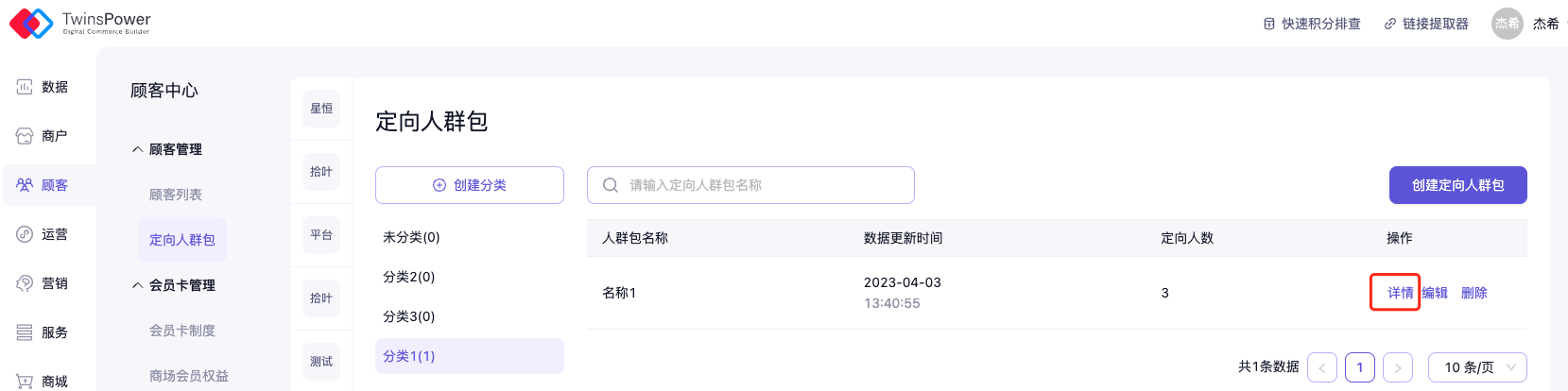Screen dimensions: 1568x391
Task: Select the 顾客 sidebar icon
Action: [25, 185]
